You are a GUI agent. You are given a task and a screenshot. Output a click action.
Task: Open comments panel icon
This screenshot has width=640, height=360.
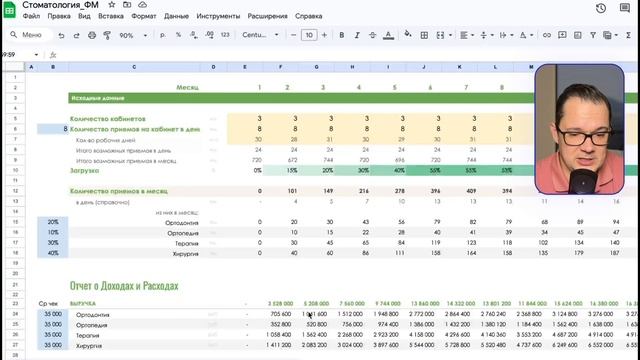pos(624,8)
